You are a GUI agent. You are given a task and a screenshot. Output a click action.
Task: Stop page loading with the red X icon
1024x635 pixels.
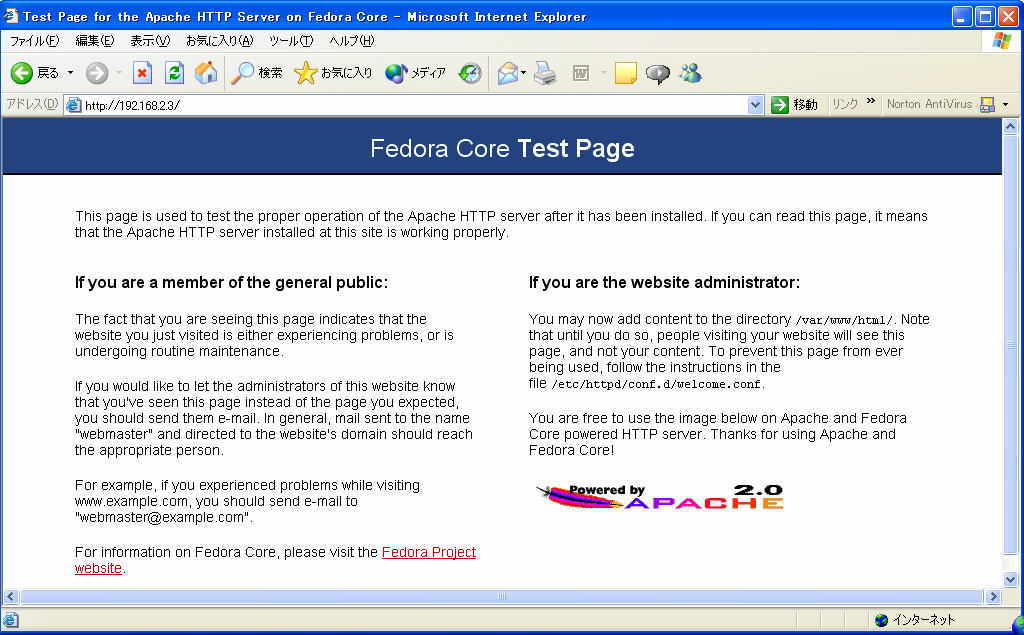coord(142,73)
